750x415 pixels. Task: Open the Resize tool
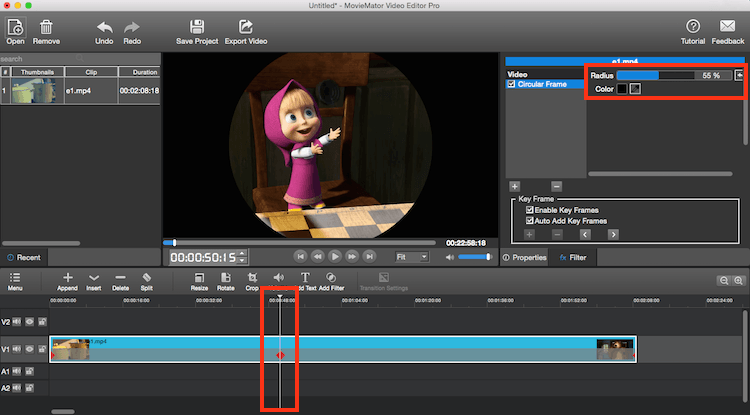tap(199, 282)
